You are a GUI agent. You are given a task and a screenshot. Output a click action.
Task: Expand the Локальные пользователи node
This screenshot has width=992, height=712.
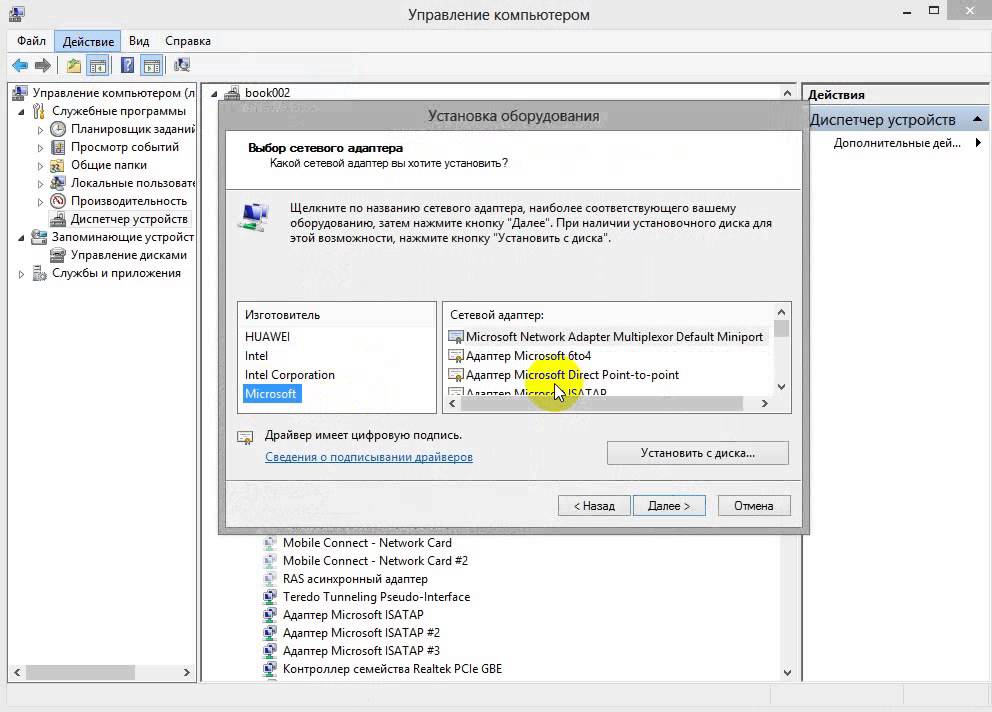coord(40,184)
